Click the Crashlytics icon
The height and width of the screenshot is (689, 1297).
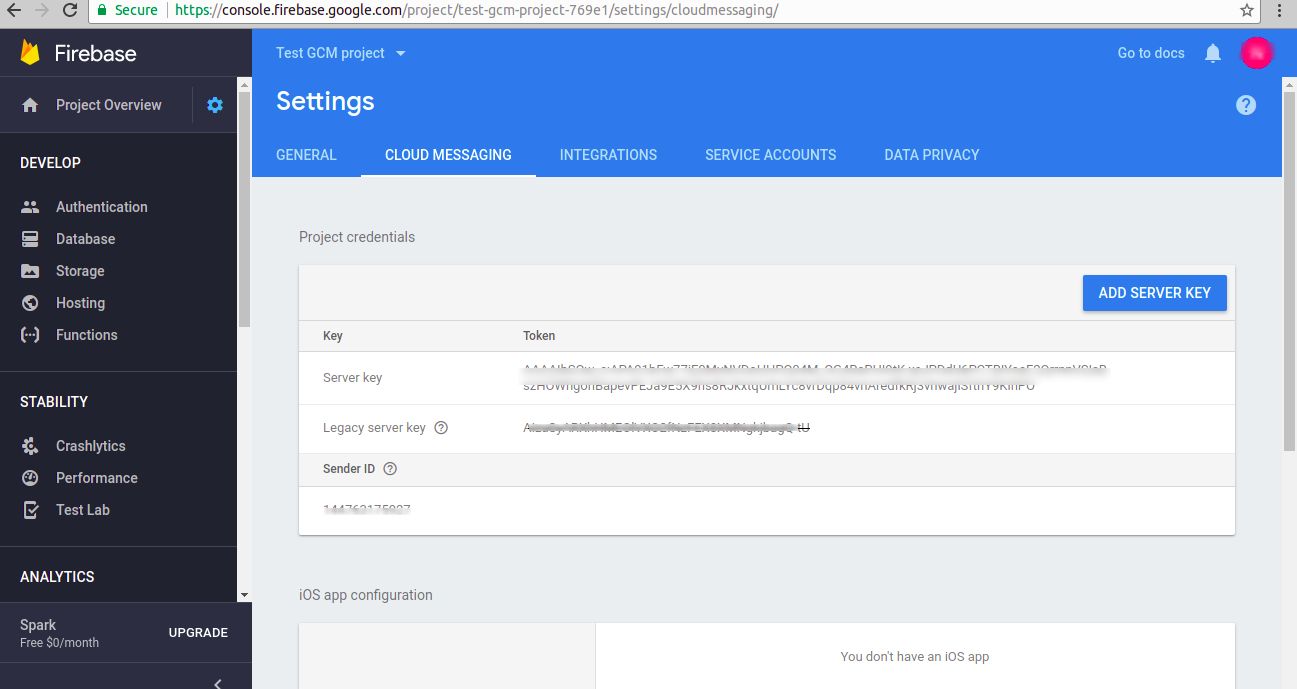click(30, 446)
